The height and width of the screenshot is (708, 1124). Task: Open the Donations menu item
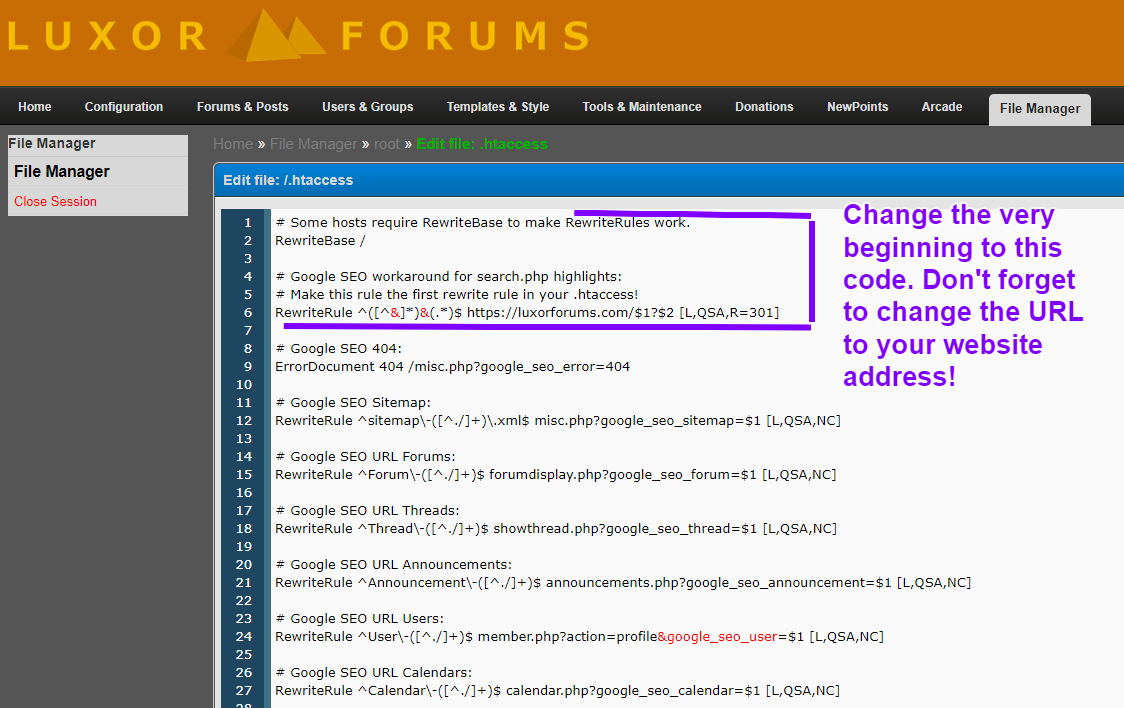(x=764, y=107)
